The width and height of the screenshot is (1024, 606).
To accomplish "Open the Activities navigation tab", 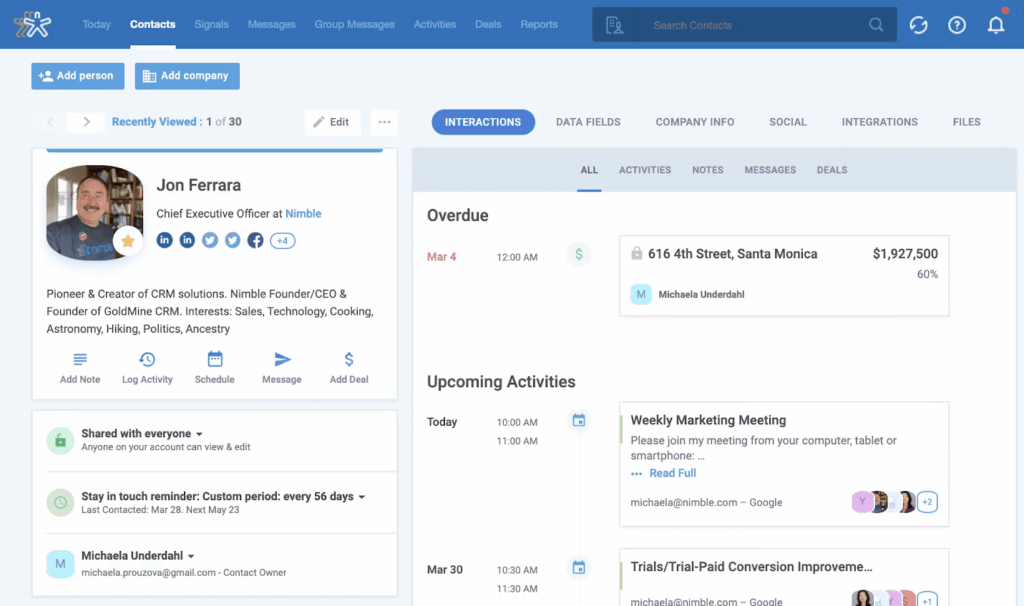I will click(x=435, y=24).
